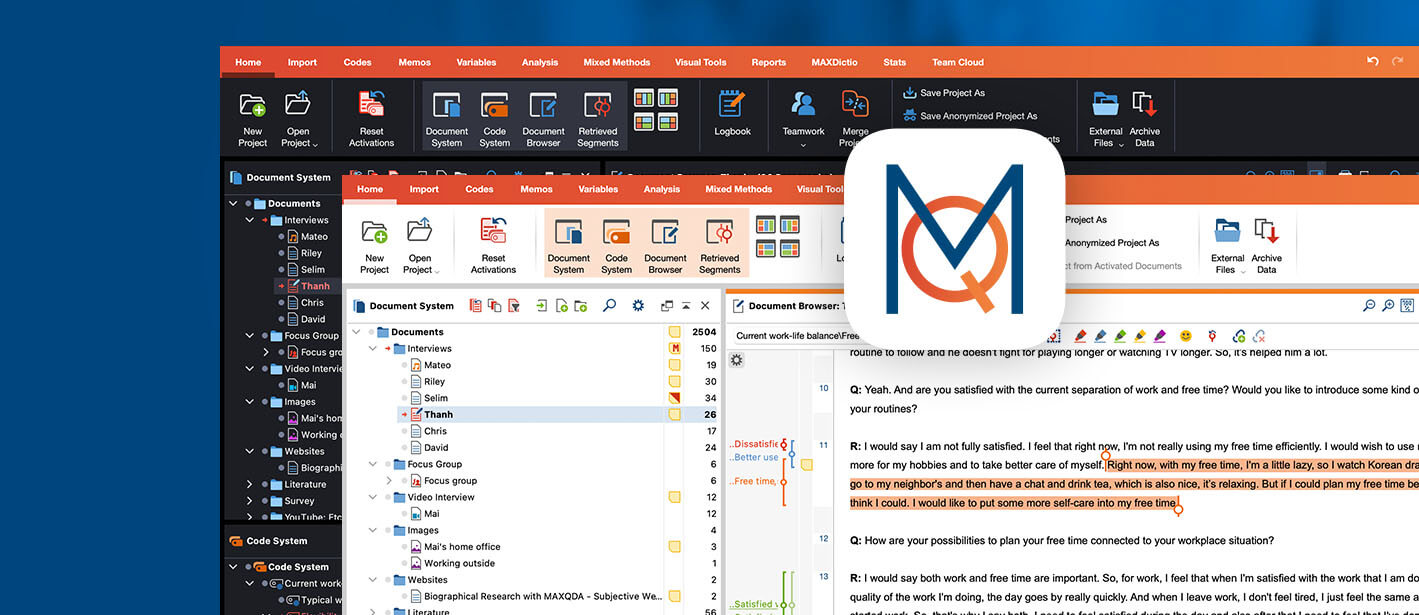1419x615 pixels.
Task: Expand the Survey folder in dark window tree
Action: click(x=250, y=501)
